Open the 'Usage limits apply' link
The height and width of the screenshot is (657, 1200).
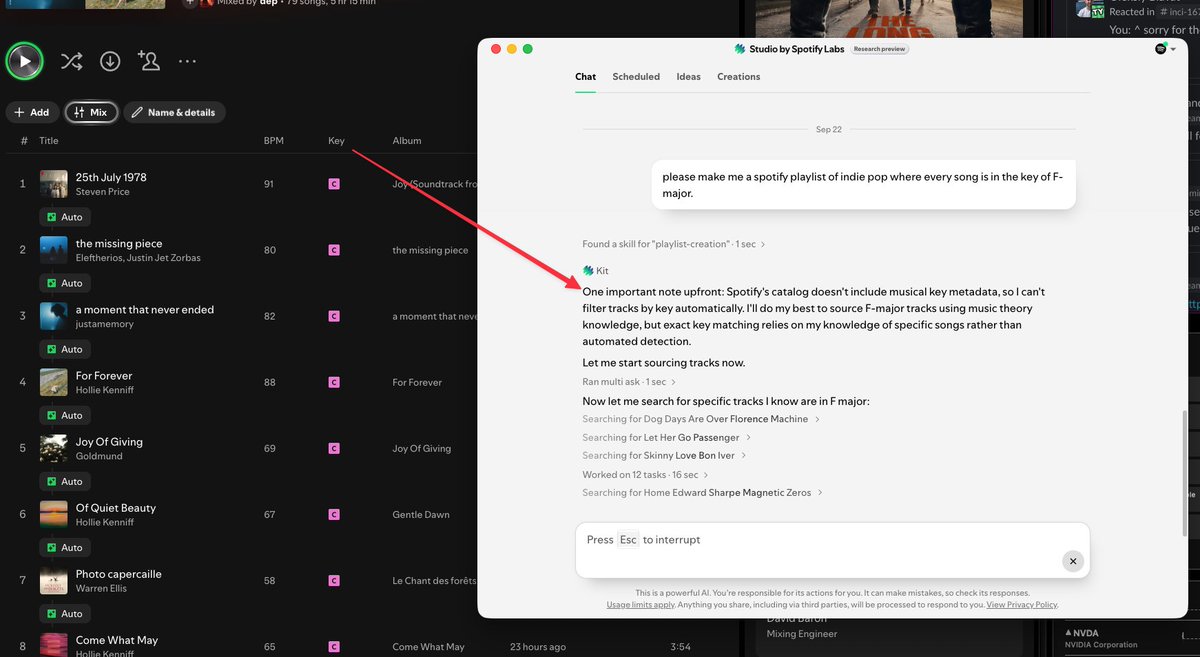point(640,605)
